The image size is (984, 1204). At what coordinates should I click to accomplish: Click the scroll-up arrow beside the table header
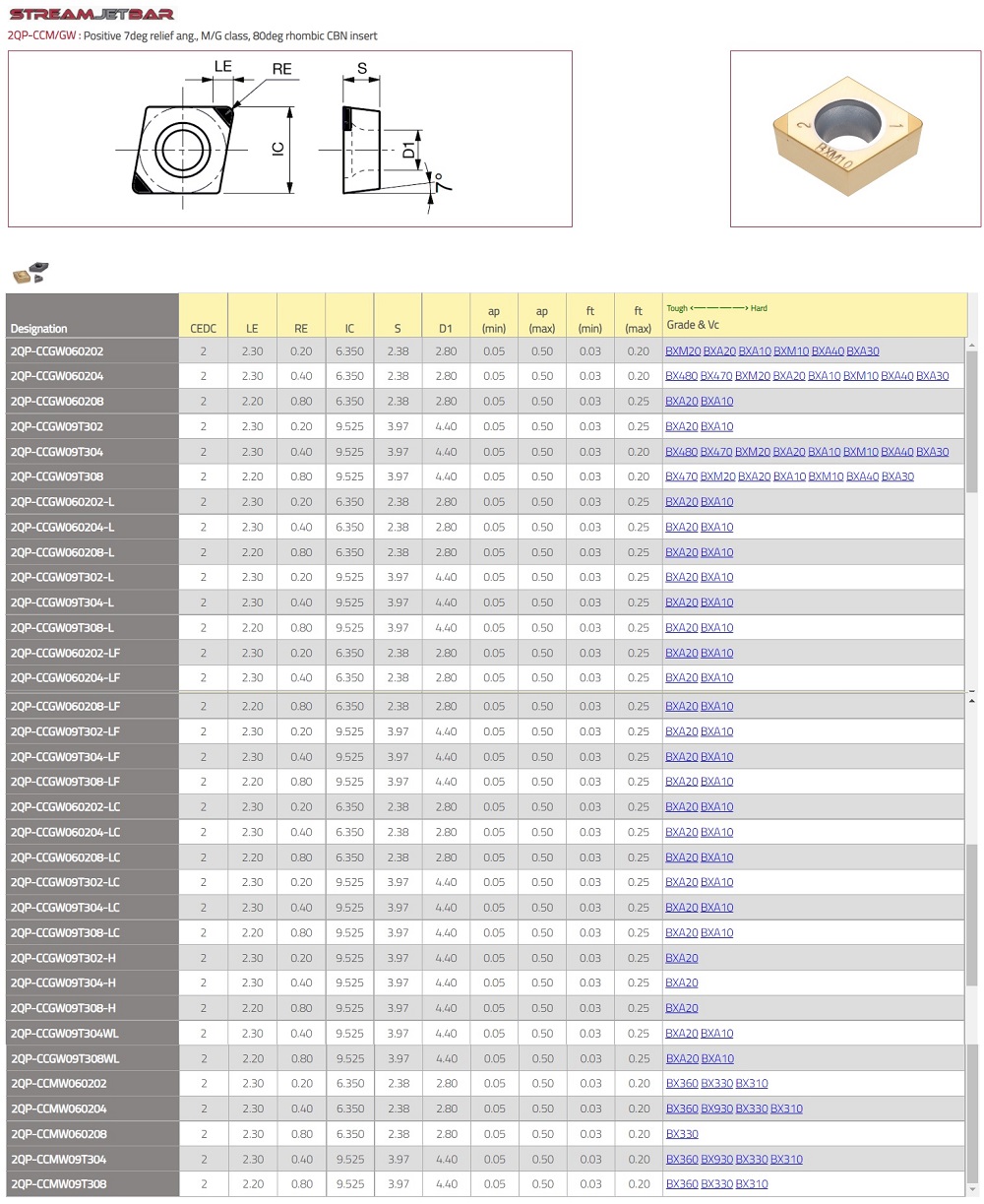click(972, 345)
